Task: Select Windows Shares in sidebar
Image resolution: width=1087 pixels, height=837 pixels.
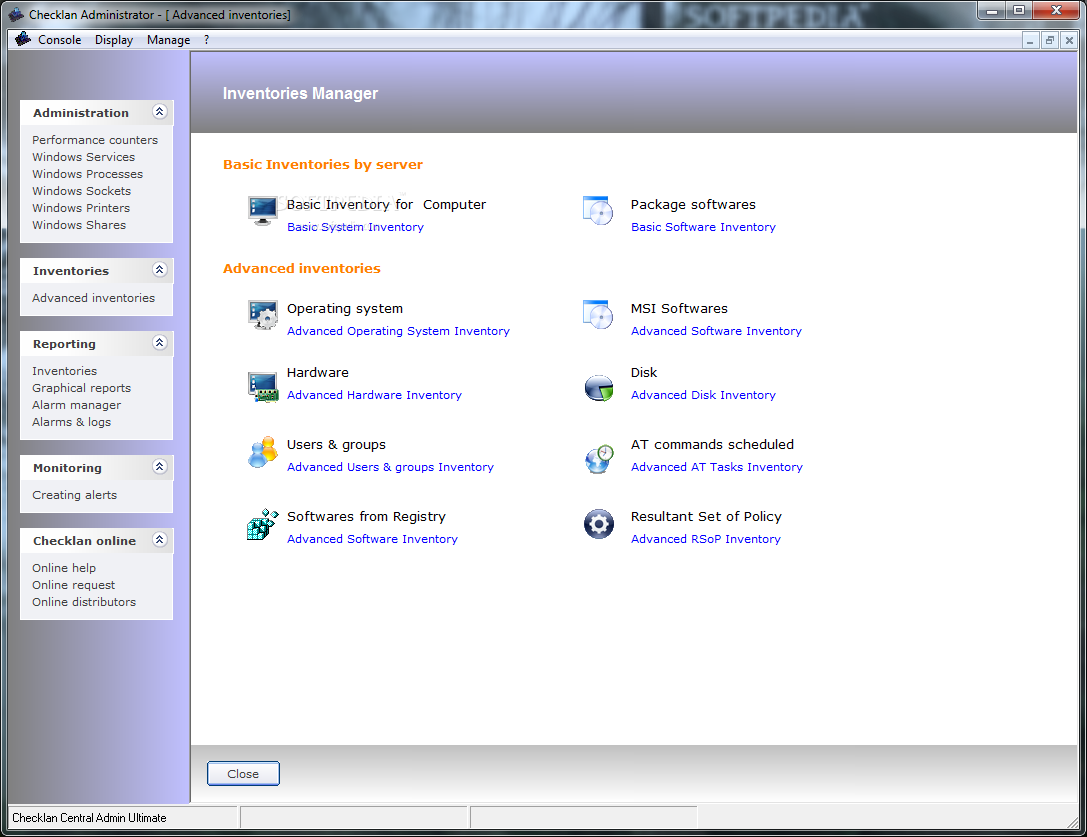Action: point(79,225)
